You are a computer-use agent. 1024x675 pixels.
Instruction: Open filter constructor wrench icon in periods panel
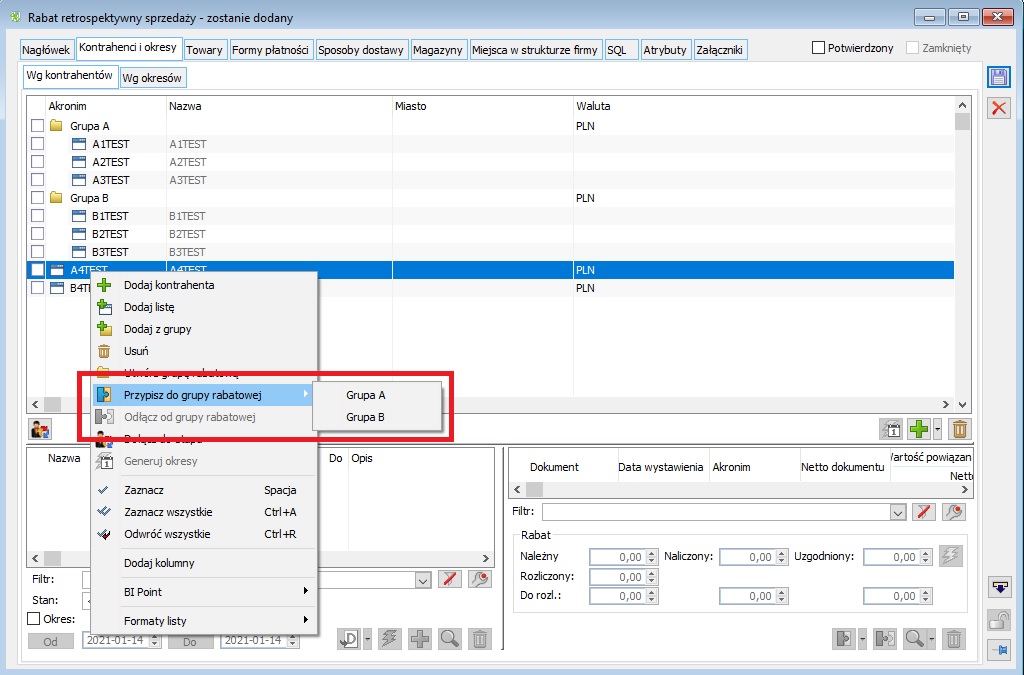tap(479, 579)
